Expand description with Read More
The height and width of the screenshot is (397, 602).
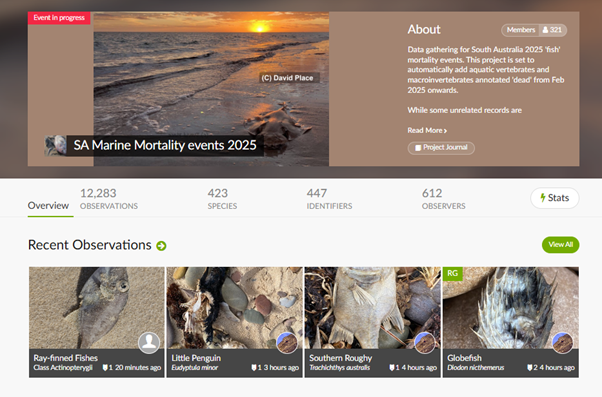[x=427, y=131]
